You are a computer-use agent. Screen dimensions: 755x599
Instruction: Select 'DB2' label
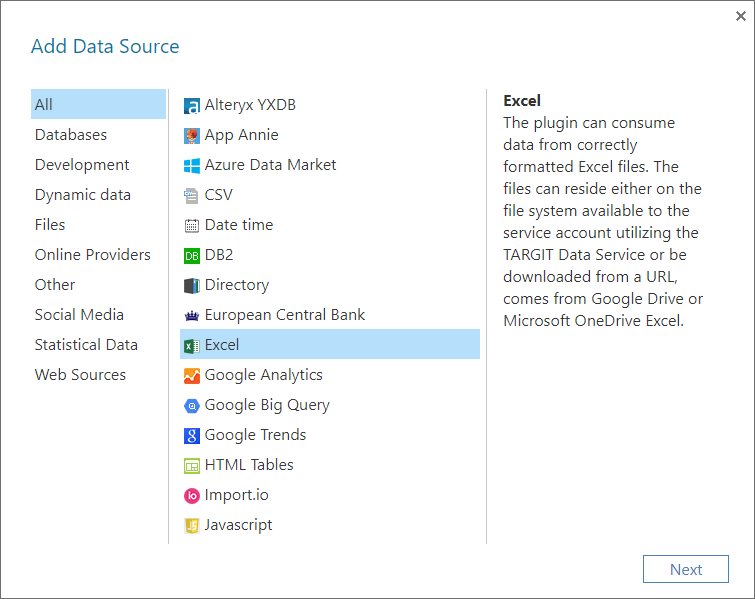pos(219,254)
